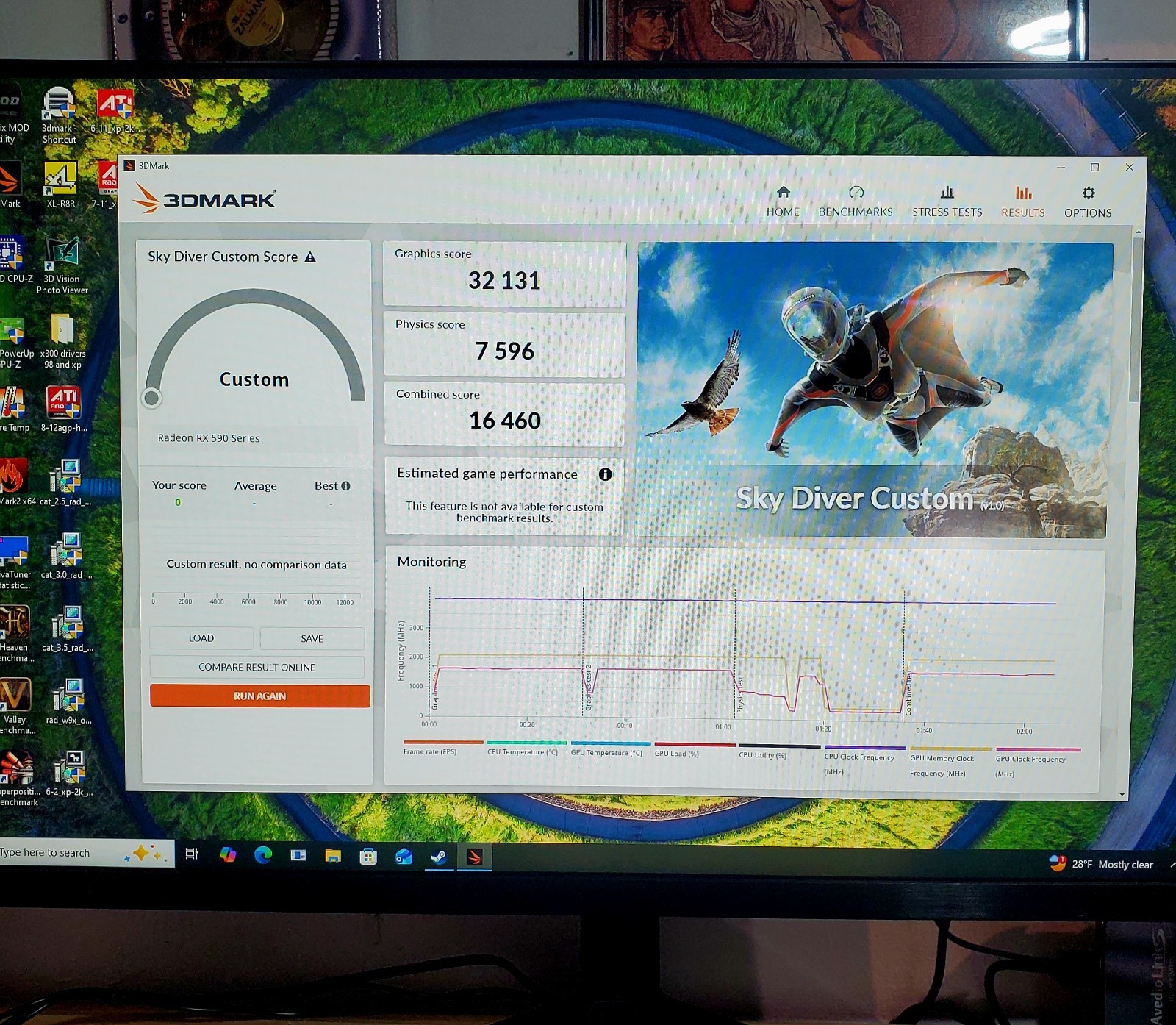The width and height of the screenshot is (1176, 1025).
Task: Open the 3dmark - Shortcut desktop icon
Action: [59, 115]
